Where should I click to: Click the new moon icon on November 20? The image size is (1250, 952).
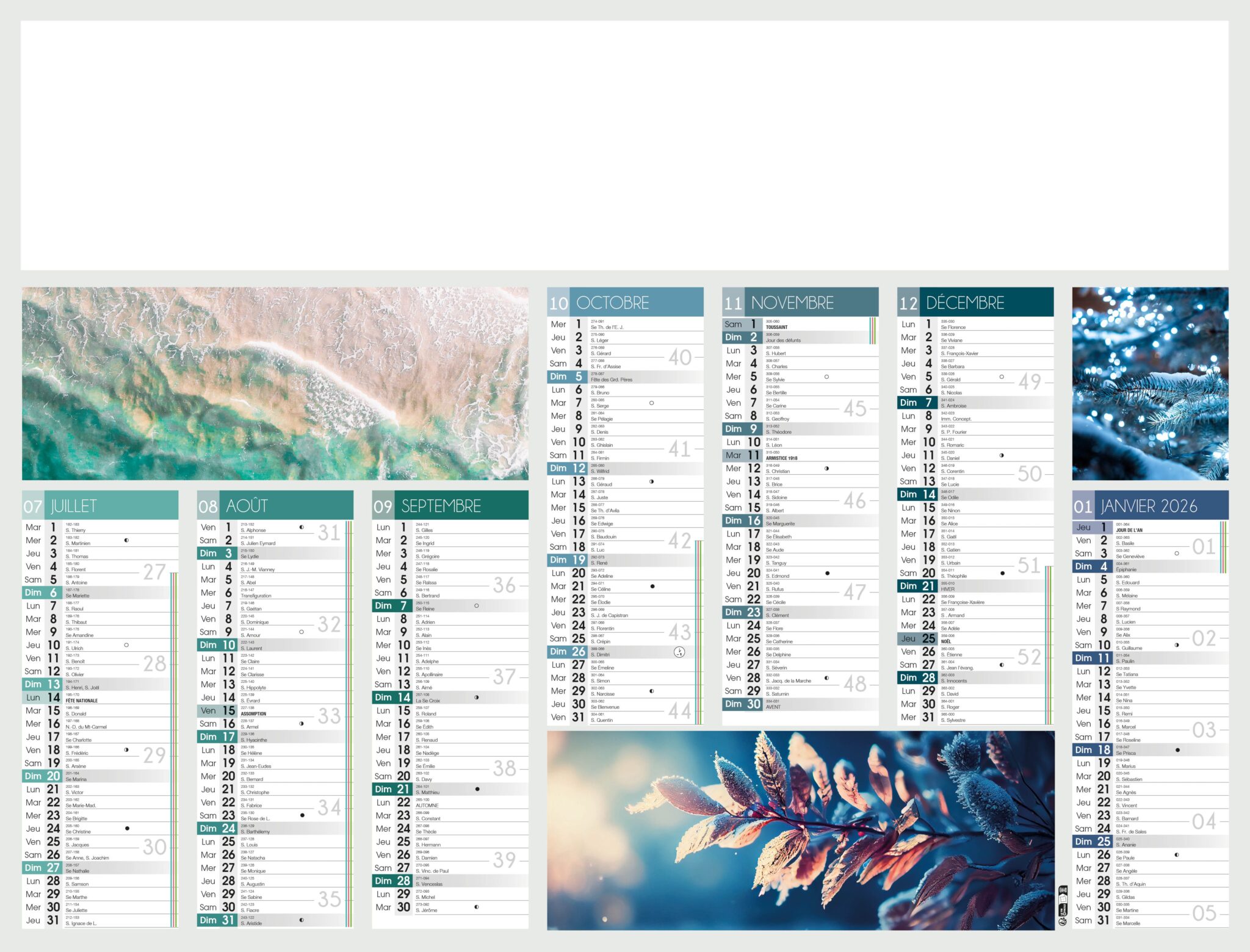pyautogui.click(x=827, y=574)
